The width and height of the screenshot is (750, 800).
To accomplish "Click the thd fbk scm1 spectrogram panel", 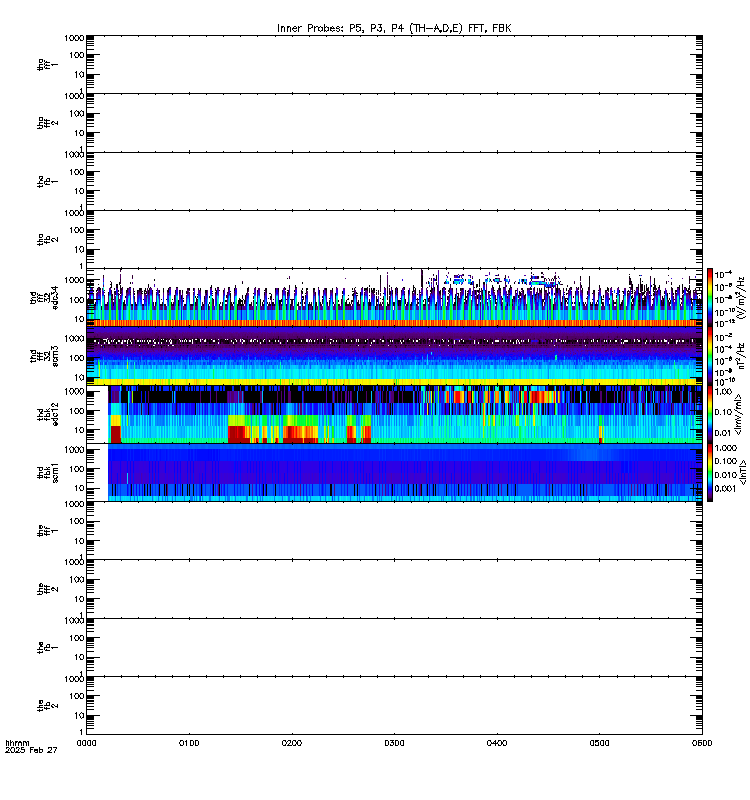I will pyautogui.click(x=394, y=472).
